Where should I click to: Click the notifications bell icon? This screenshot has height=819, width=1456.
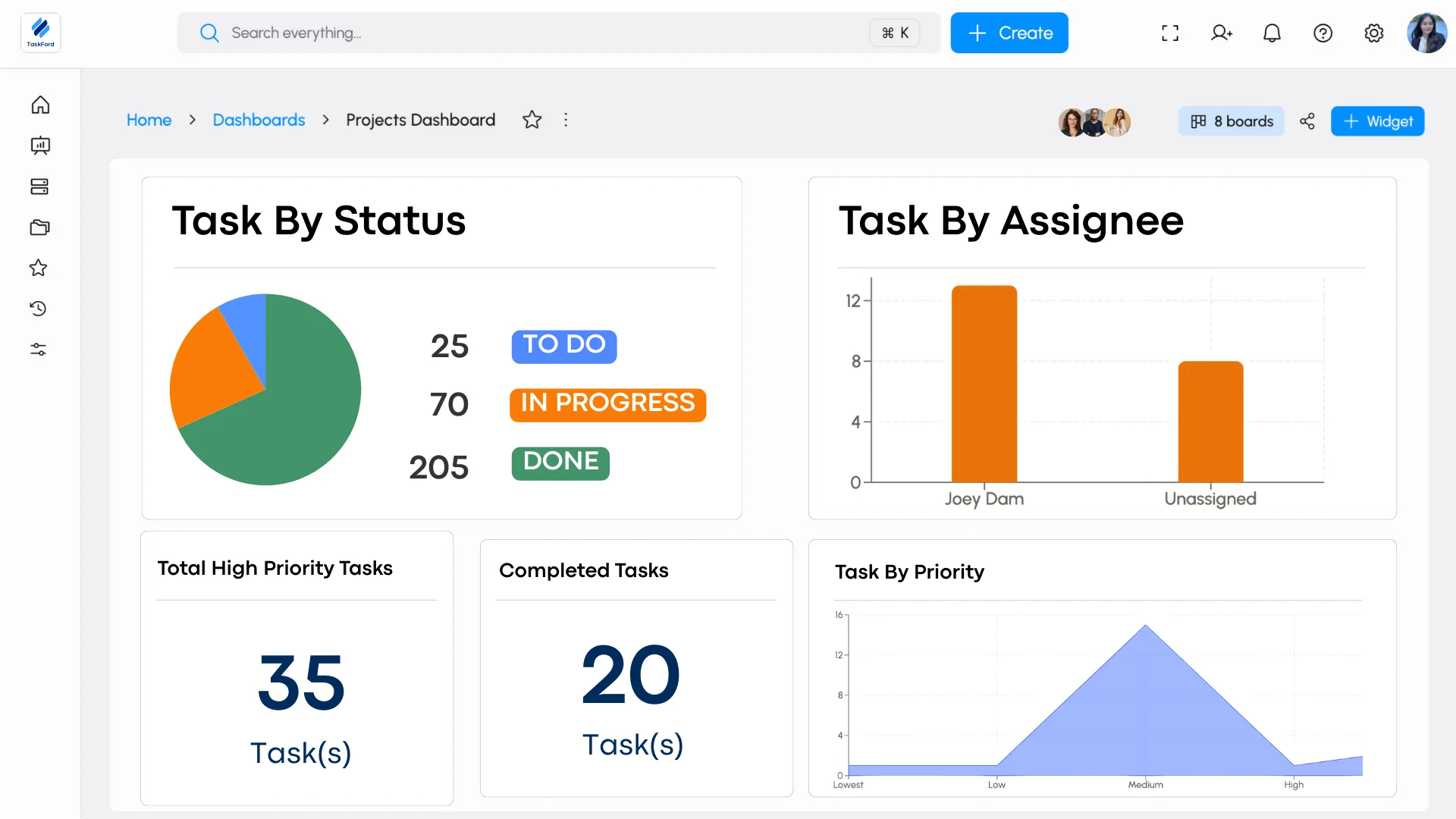click(1272, 33)
